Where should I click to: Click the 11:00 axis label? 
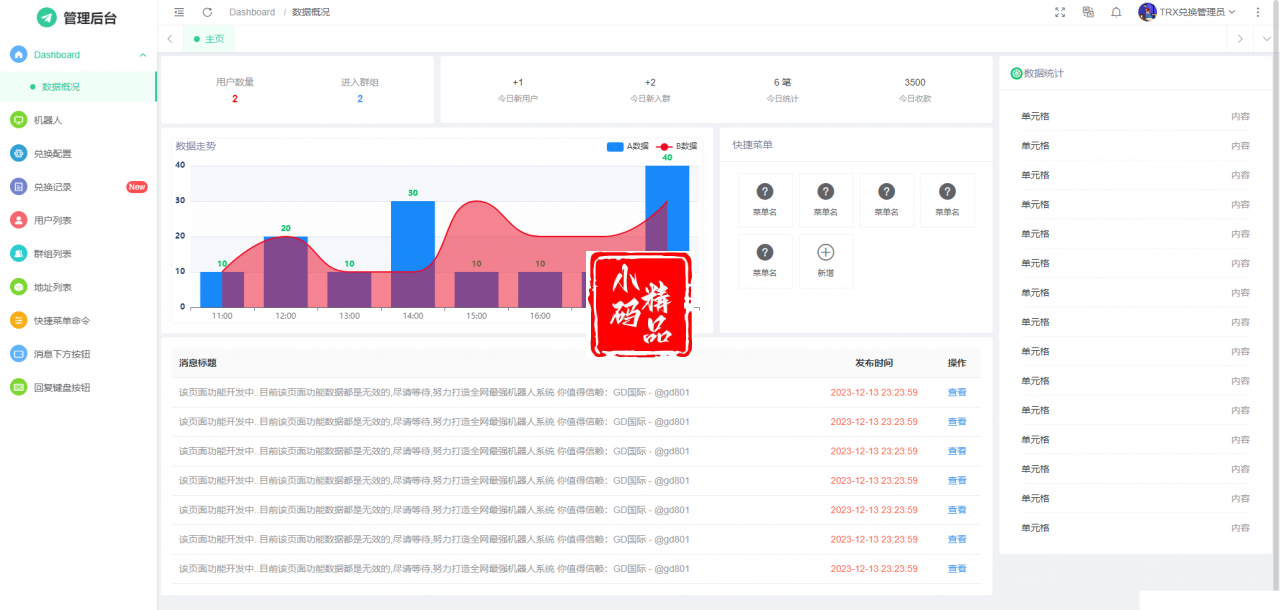click(x=222, y=316)
